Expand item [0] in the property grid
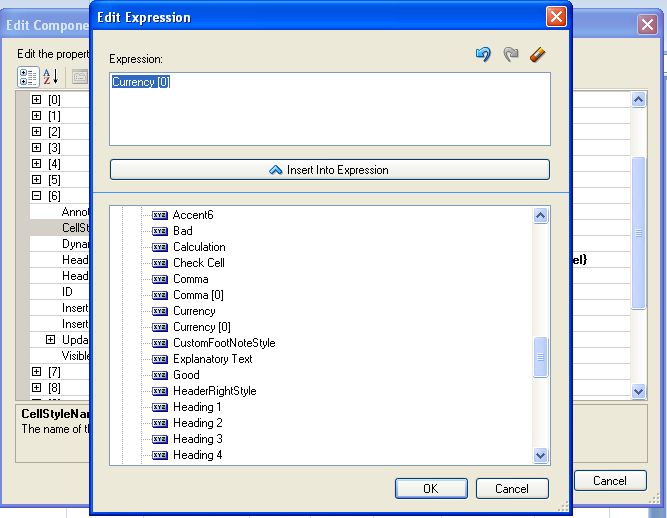This screenshot has height=518, width=667. pos(37,100)
